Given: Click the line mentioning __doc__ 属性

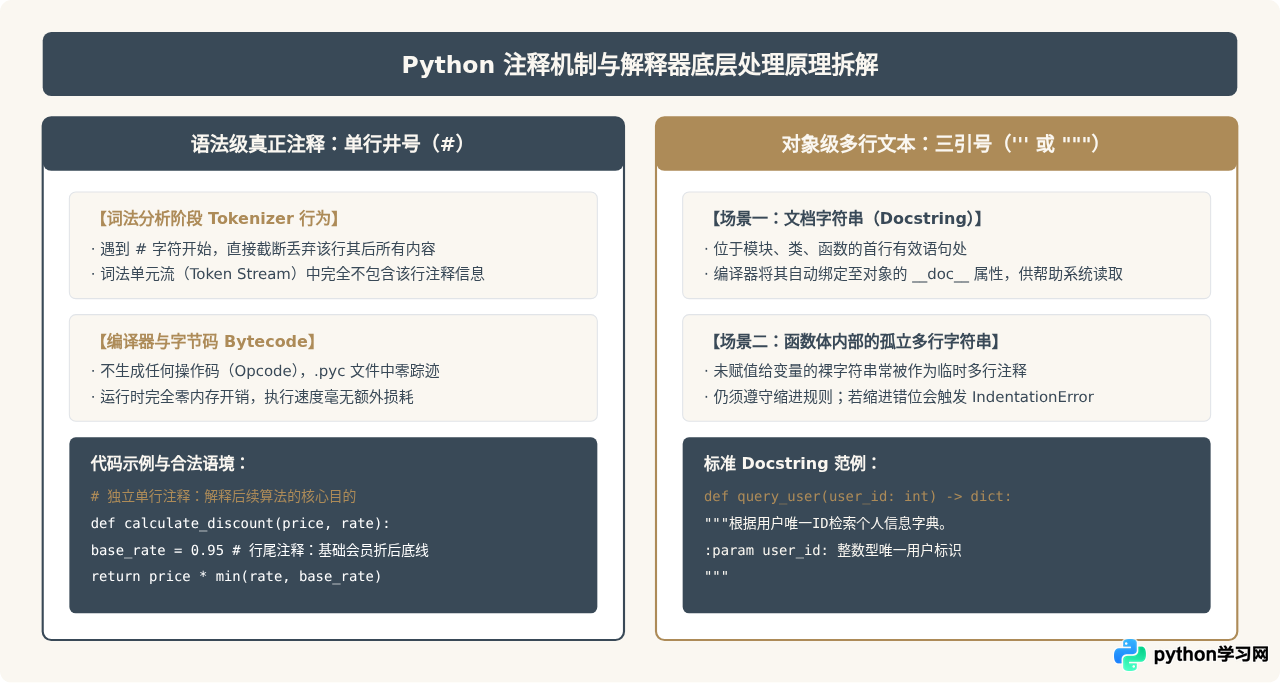Looking at the screenshot, I should [x=913, y=273].
